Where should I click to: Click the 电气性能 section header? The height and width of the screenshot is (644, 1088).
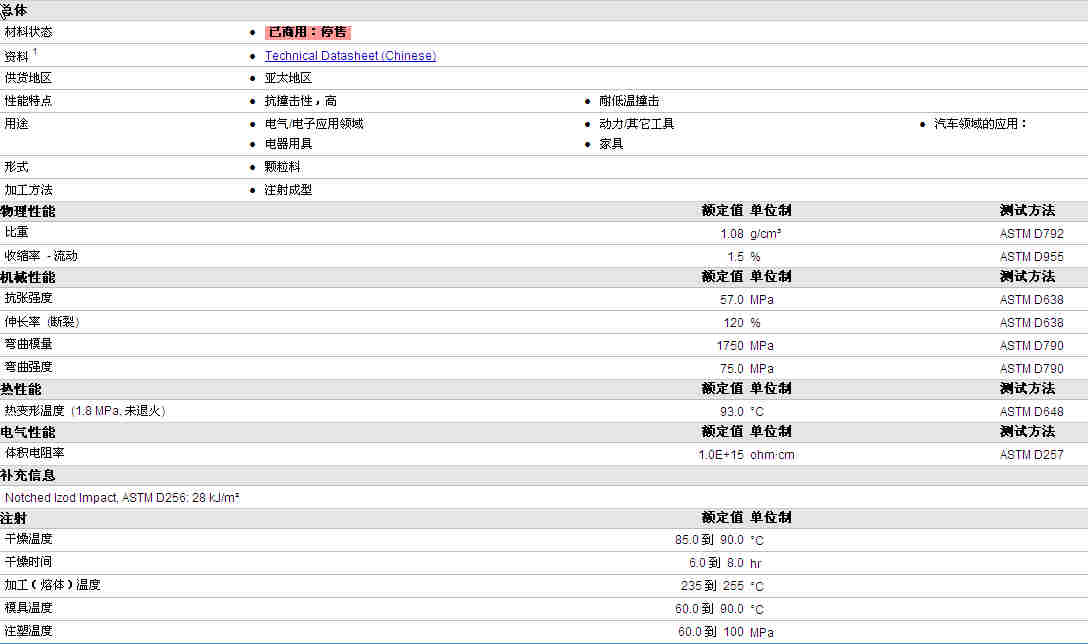click(x=28, y=432)
